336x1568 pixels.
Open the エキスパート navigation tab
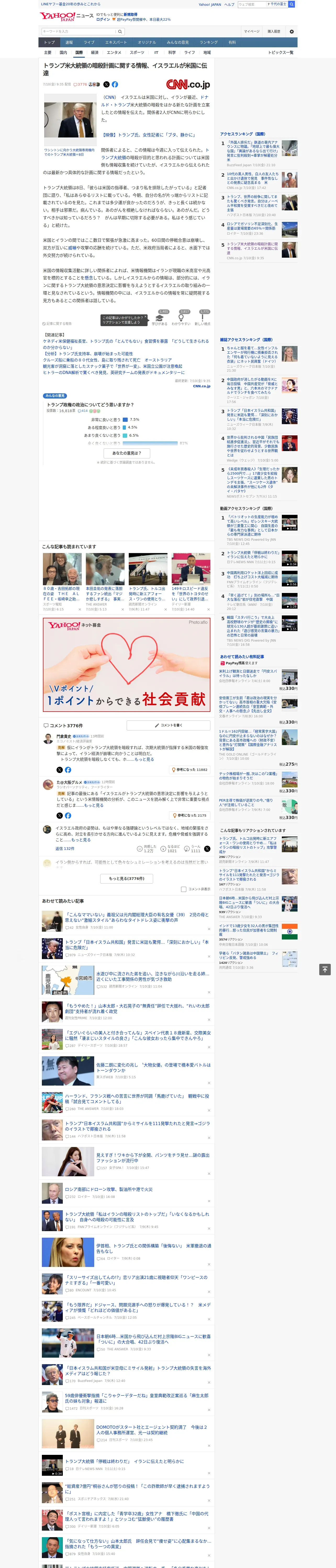point(116,43)
